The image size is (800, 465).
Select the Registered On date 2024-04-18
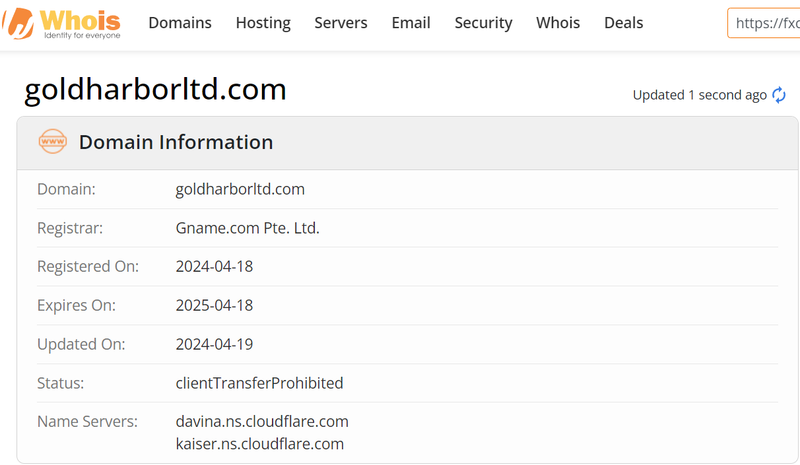214,266
